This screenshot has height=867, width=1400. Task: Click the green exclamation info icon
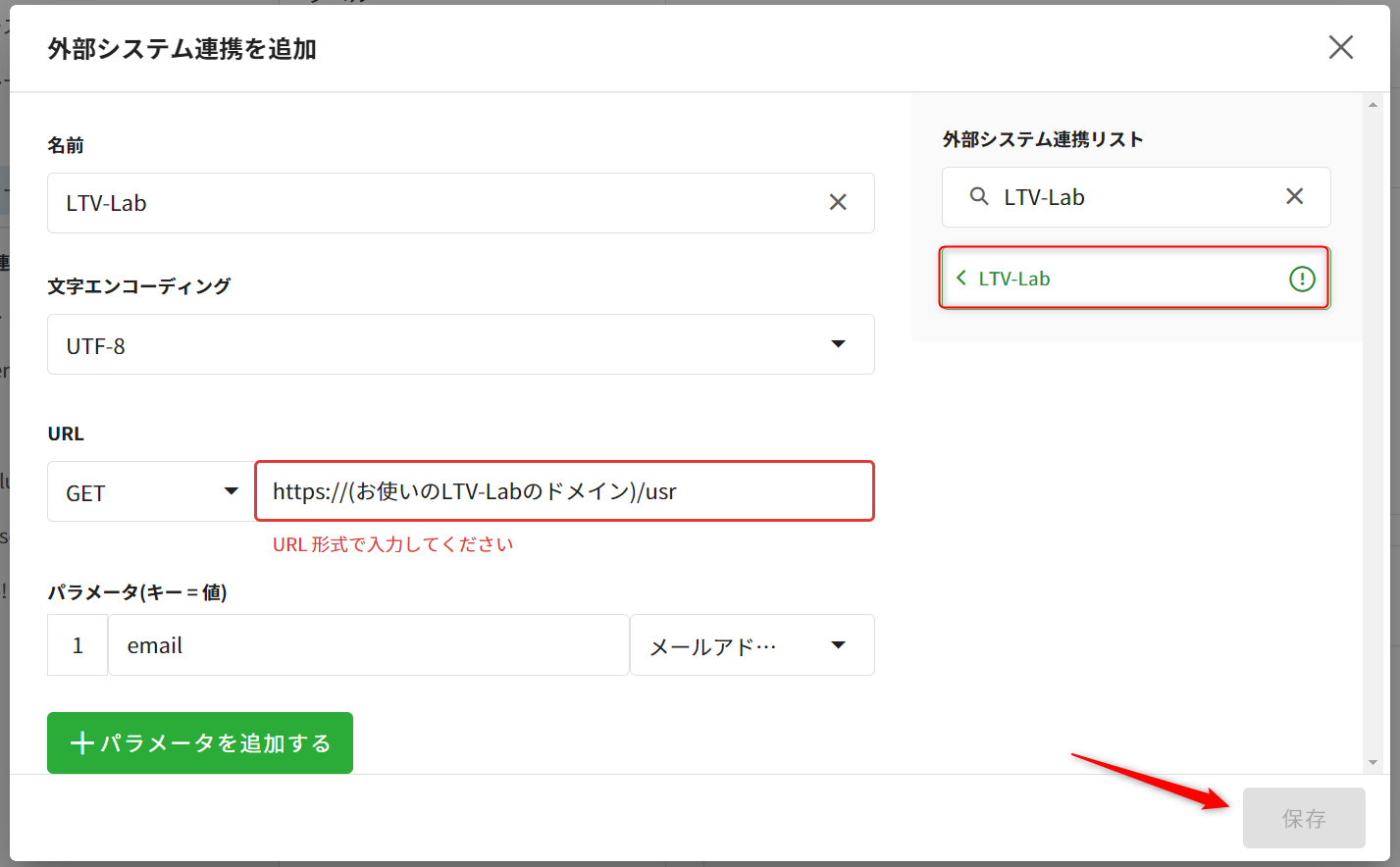(1301, 279)
